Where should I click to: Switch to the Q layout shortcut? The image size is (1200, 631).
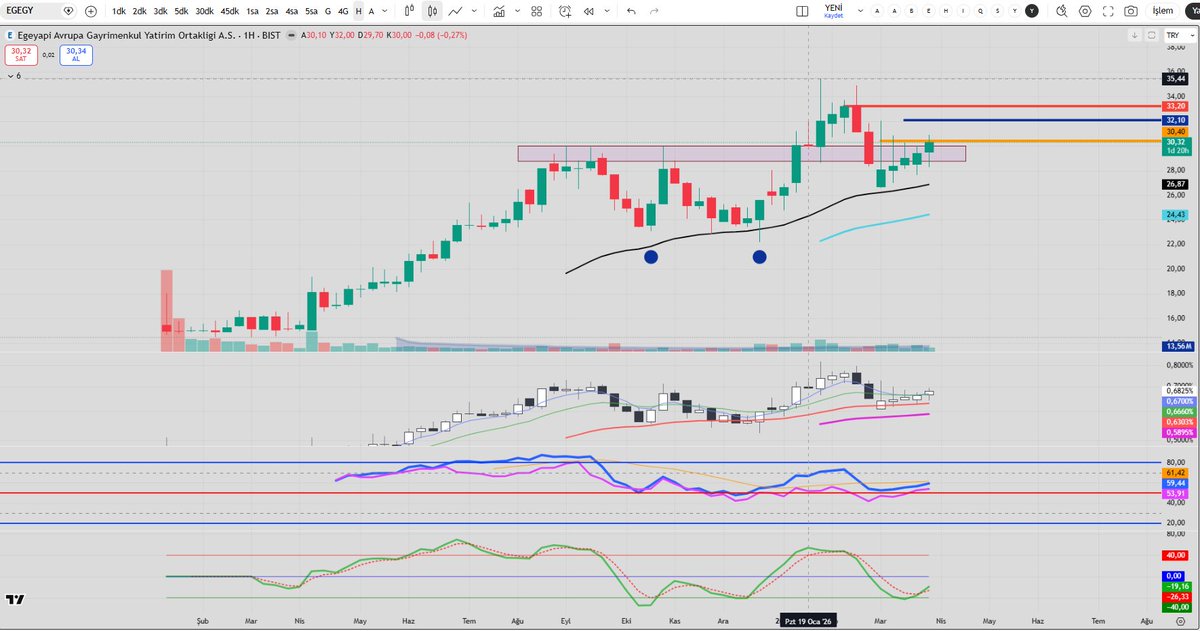(x=980, y=11)
